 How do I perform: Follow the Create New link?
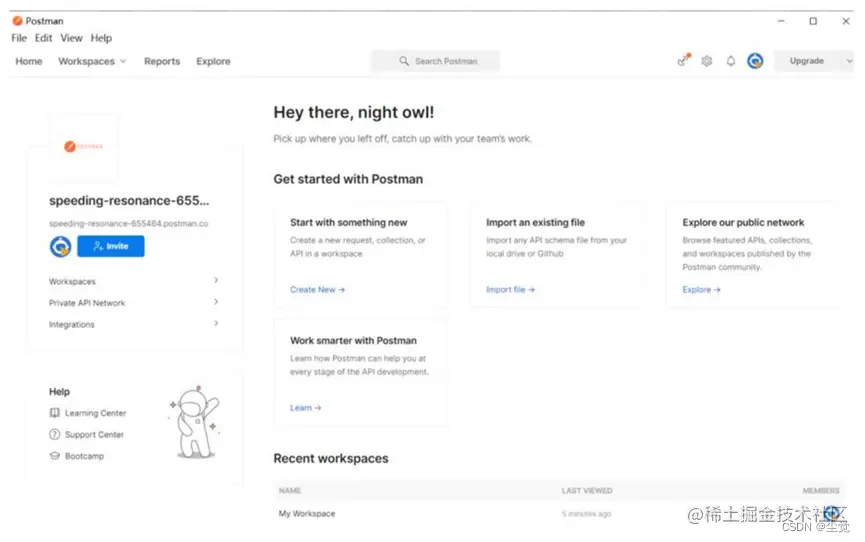[317, 289]
